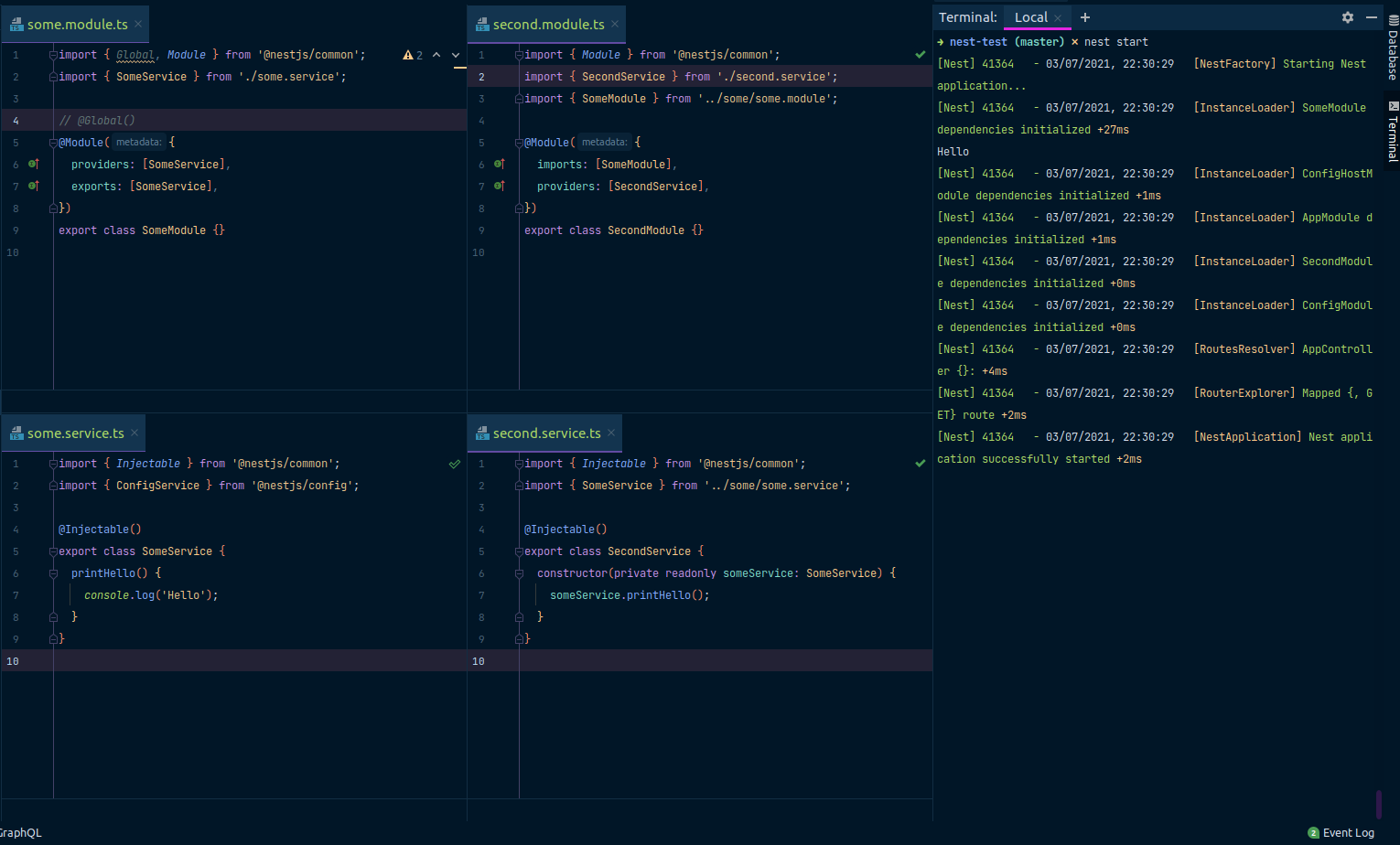The image size is (1400, 845).
Task: Collapse the SomeService class body
Action: point(53,551)
